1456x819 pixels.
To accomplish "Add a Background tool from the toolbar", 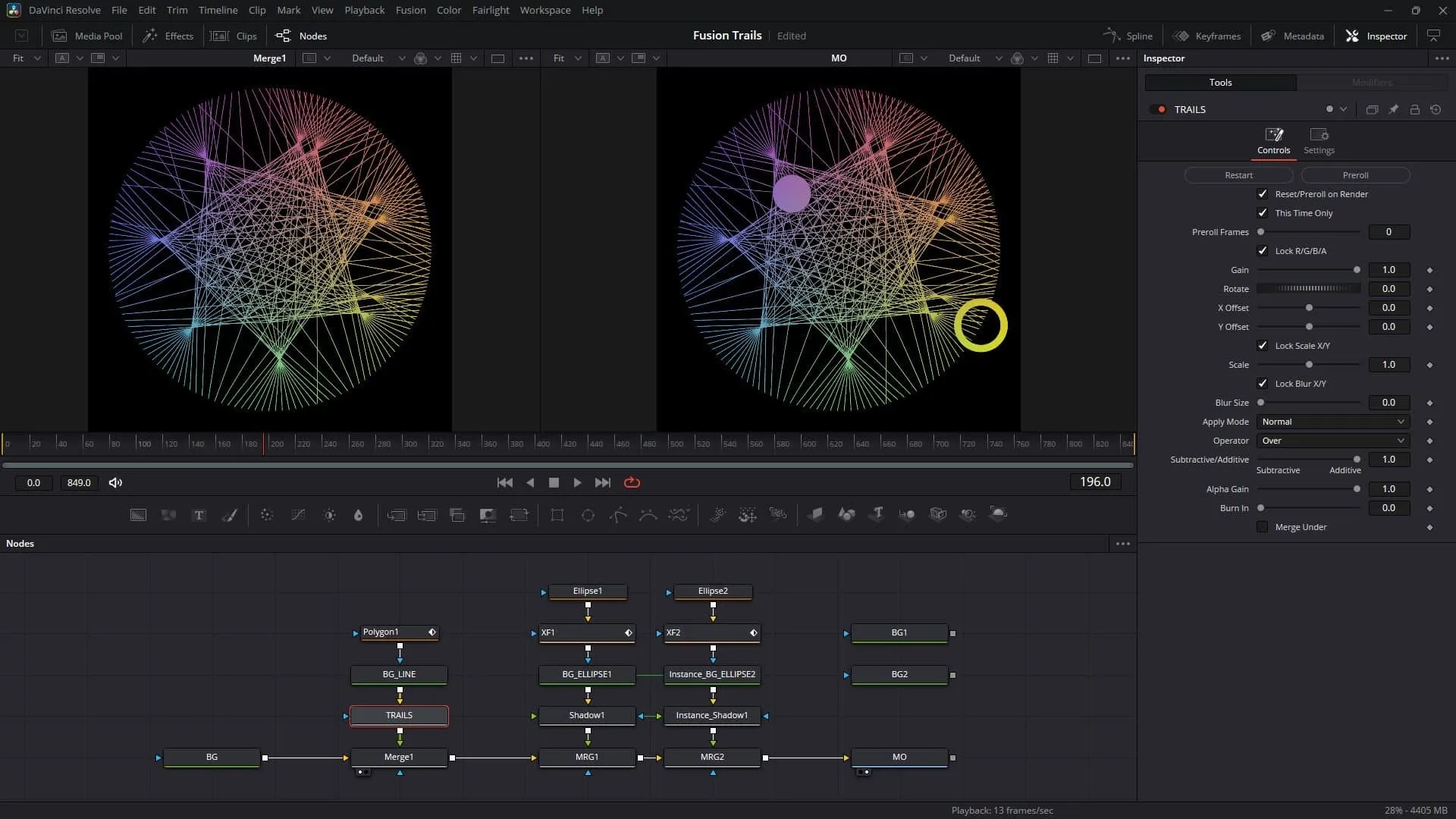I will click(x=138, y=515).
